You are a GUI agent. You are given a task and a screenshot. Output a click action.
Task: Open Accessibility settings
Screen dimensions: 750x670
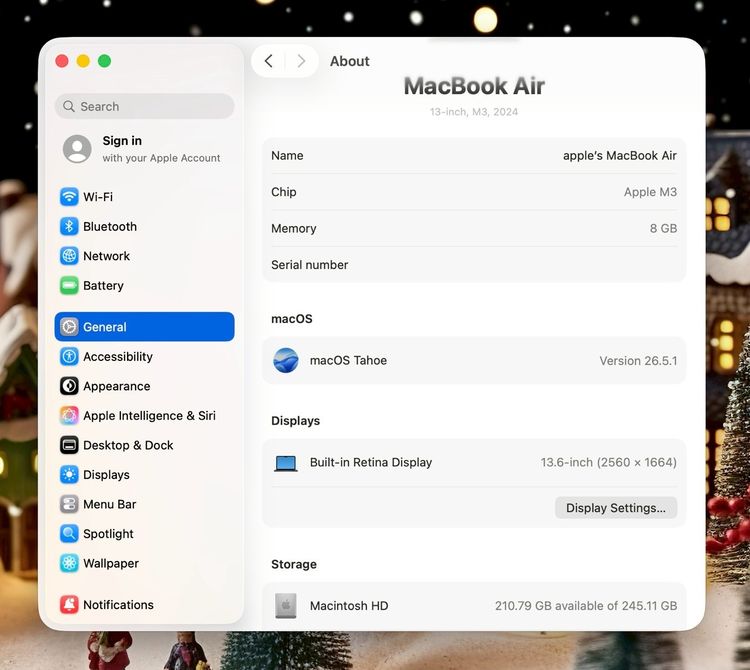click(x=144, y=356)
